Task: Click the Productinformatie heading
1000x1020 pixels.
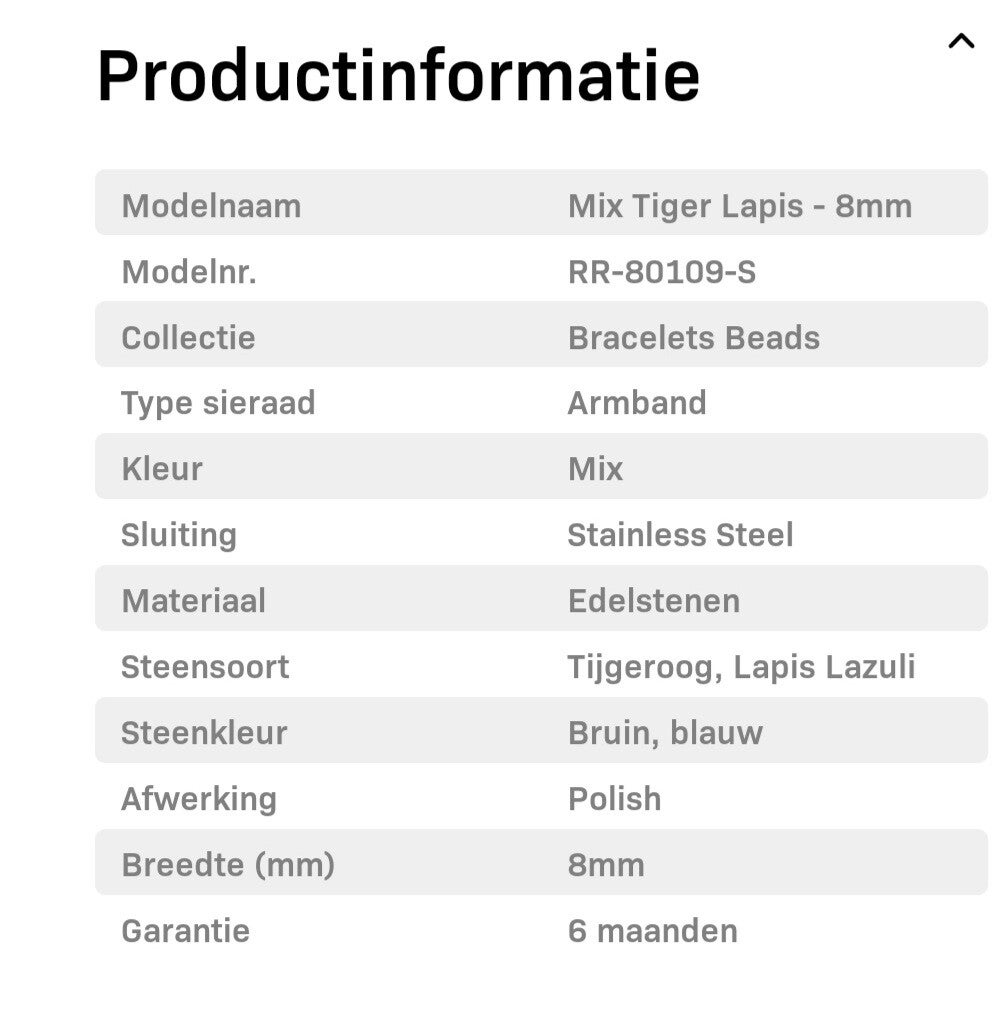Action: (x=398, y=75)
